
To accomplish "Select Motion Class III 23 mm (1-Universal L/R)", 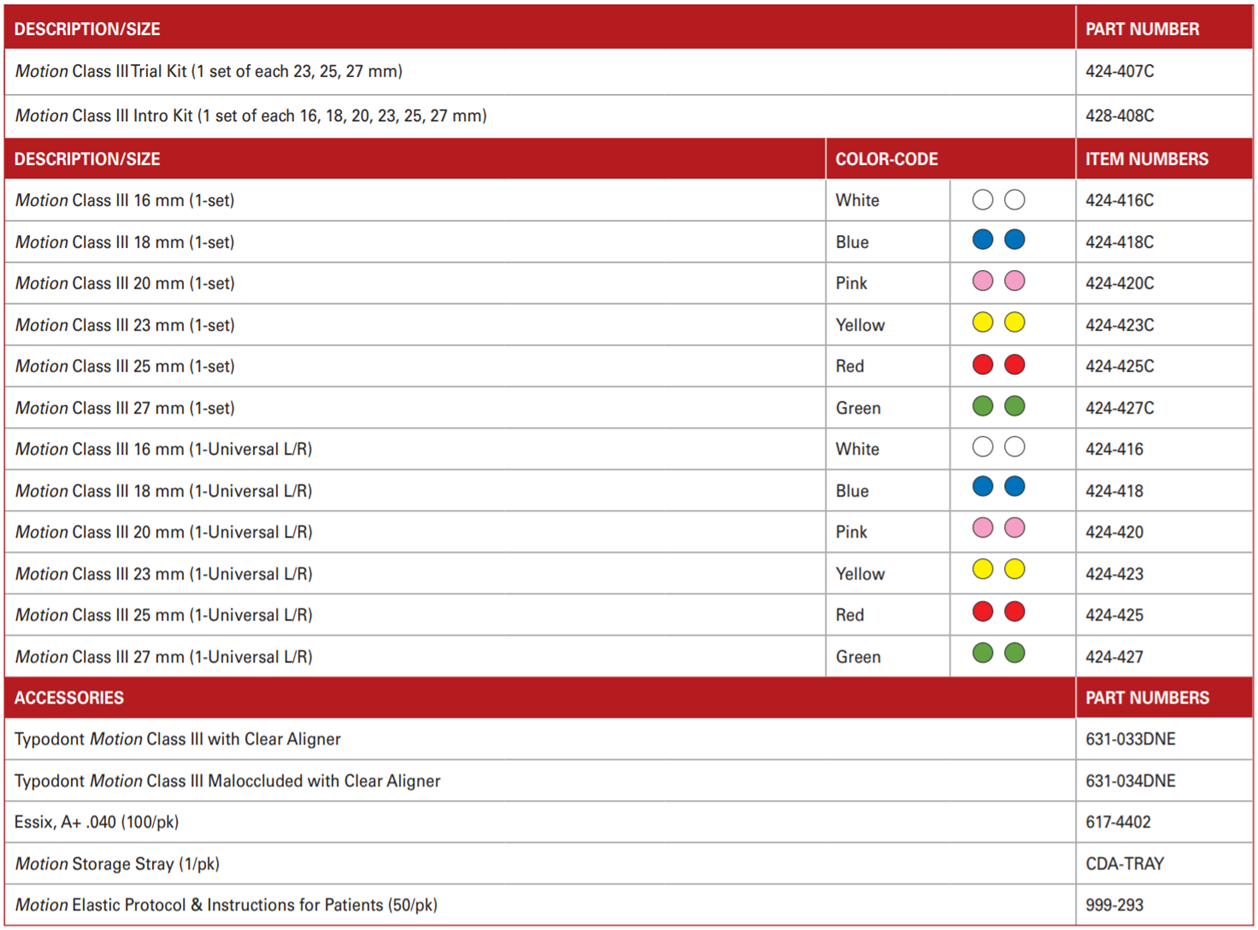I will click(164, 574).
